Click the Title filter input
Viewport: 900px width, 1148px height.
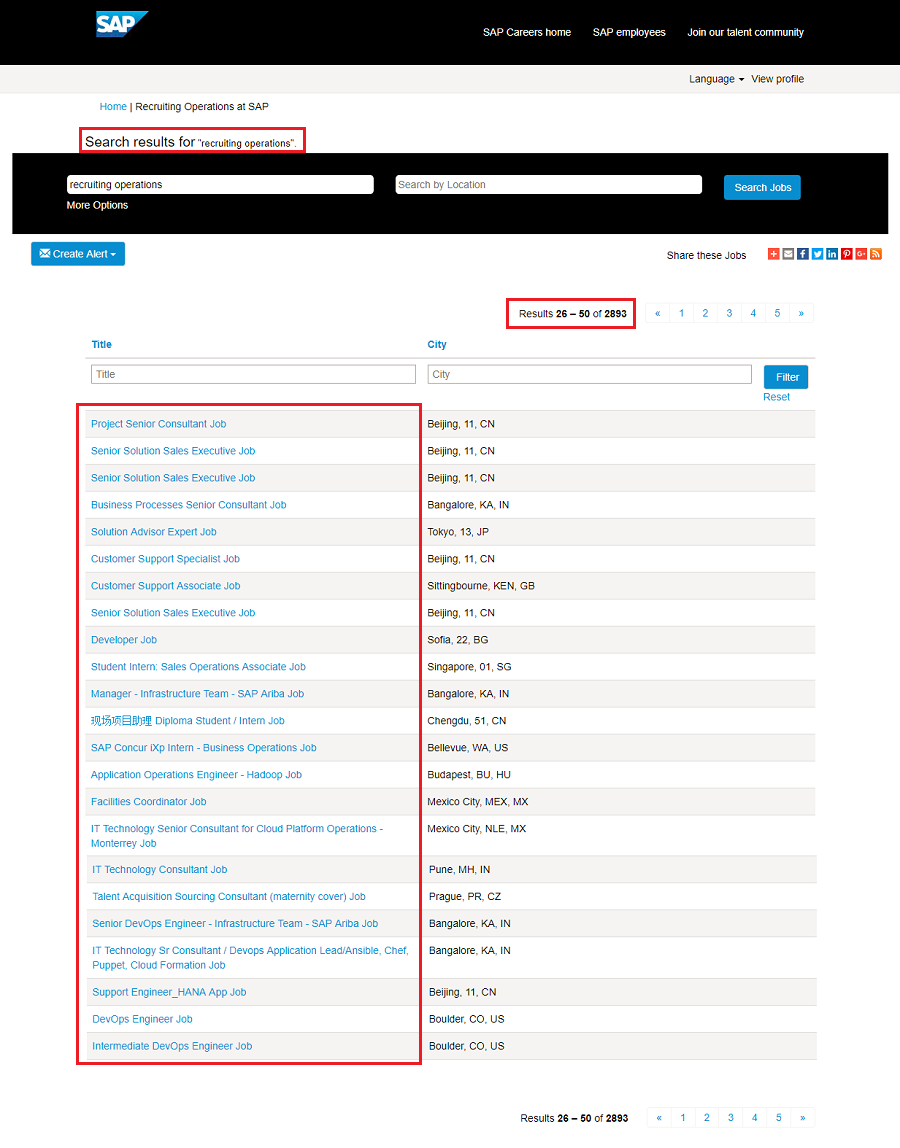coord(253,374)
